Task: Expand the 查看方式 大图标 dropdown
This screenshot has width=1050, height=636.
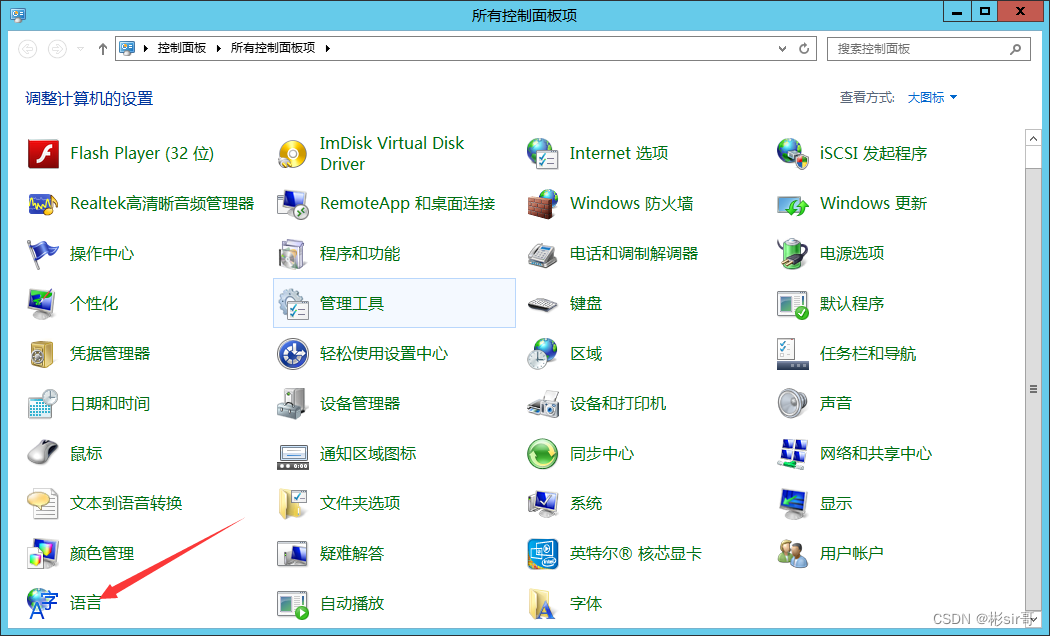Action: coord(933,98)
